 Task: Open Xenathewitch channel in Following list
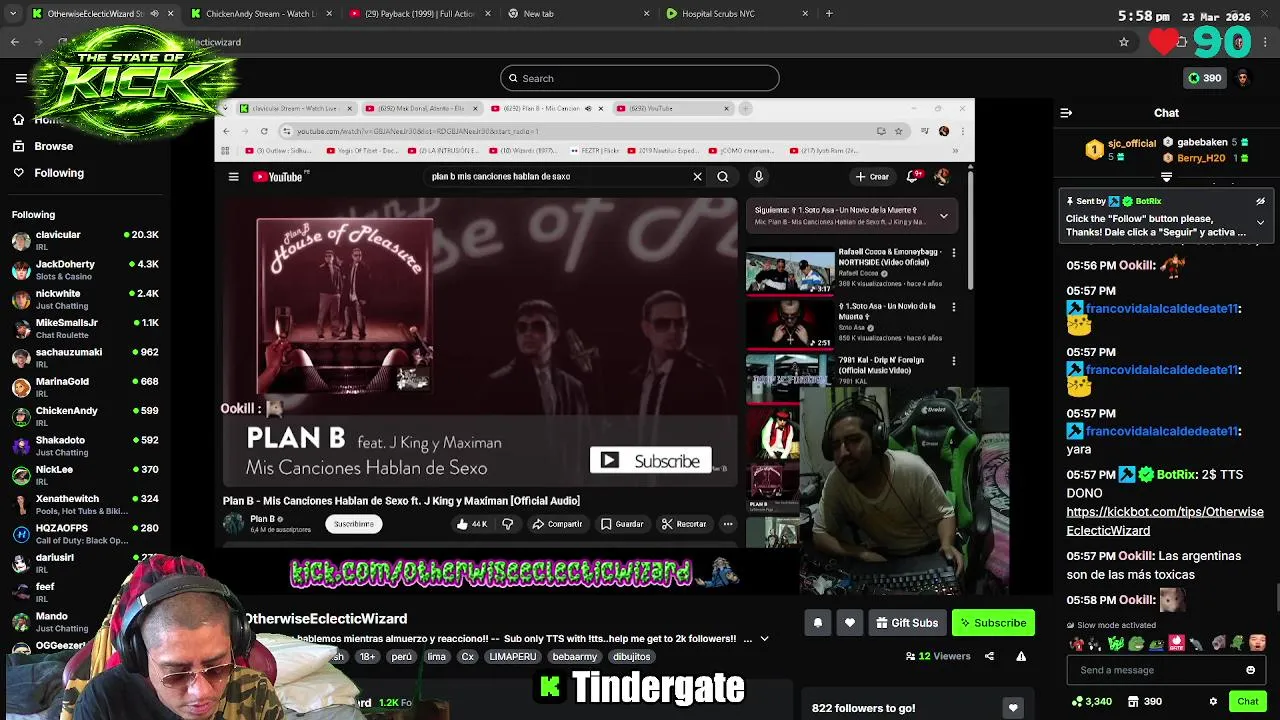(85, 504)
